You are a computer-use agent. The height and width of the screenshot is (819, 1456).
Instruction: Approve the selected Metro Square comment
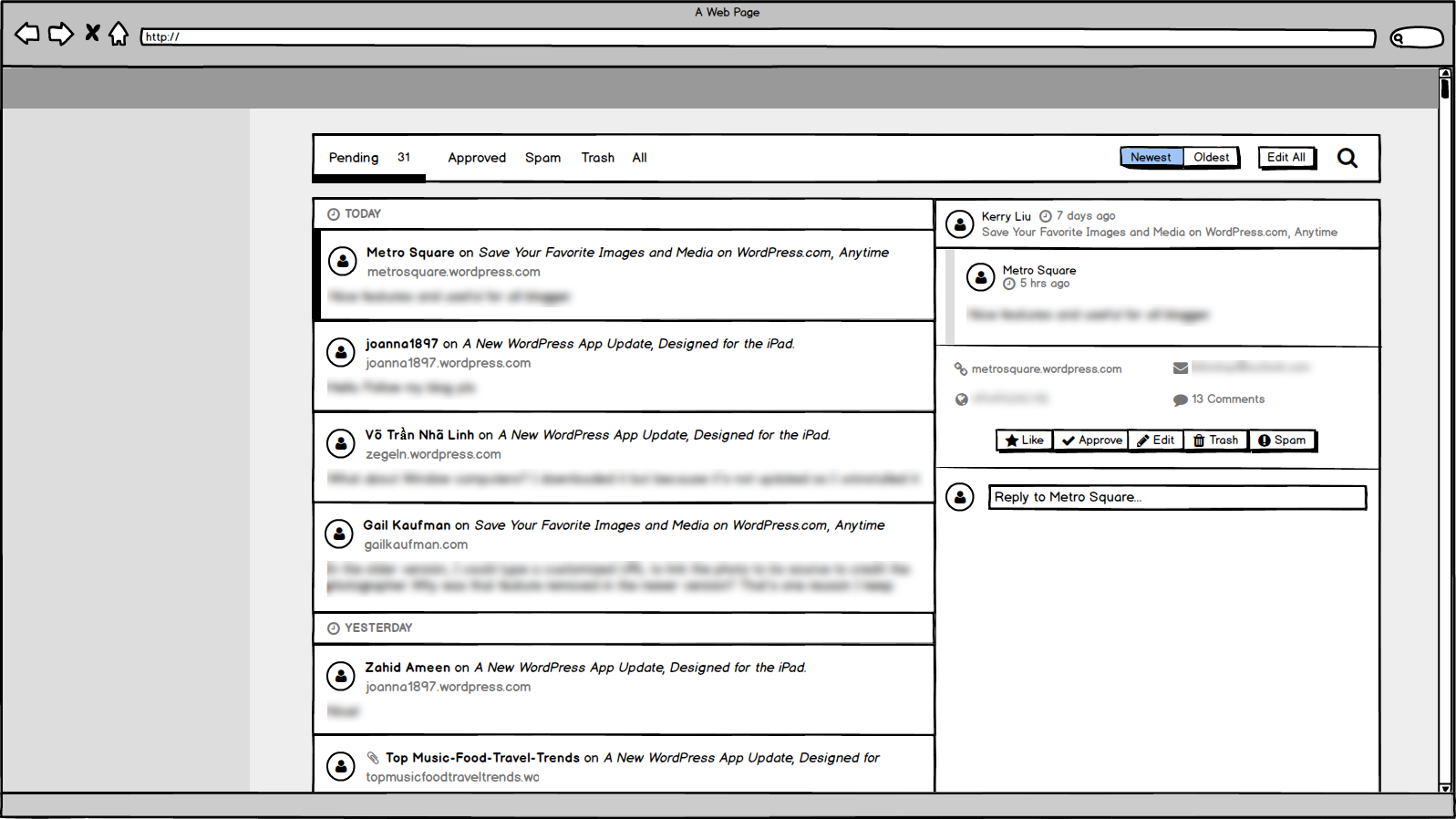coord(1091,441)
